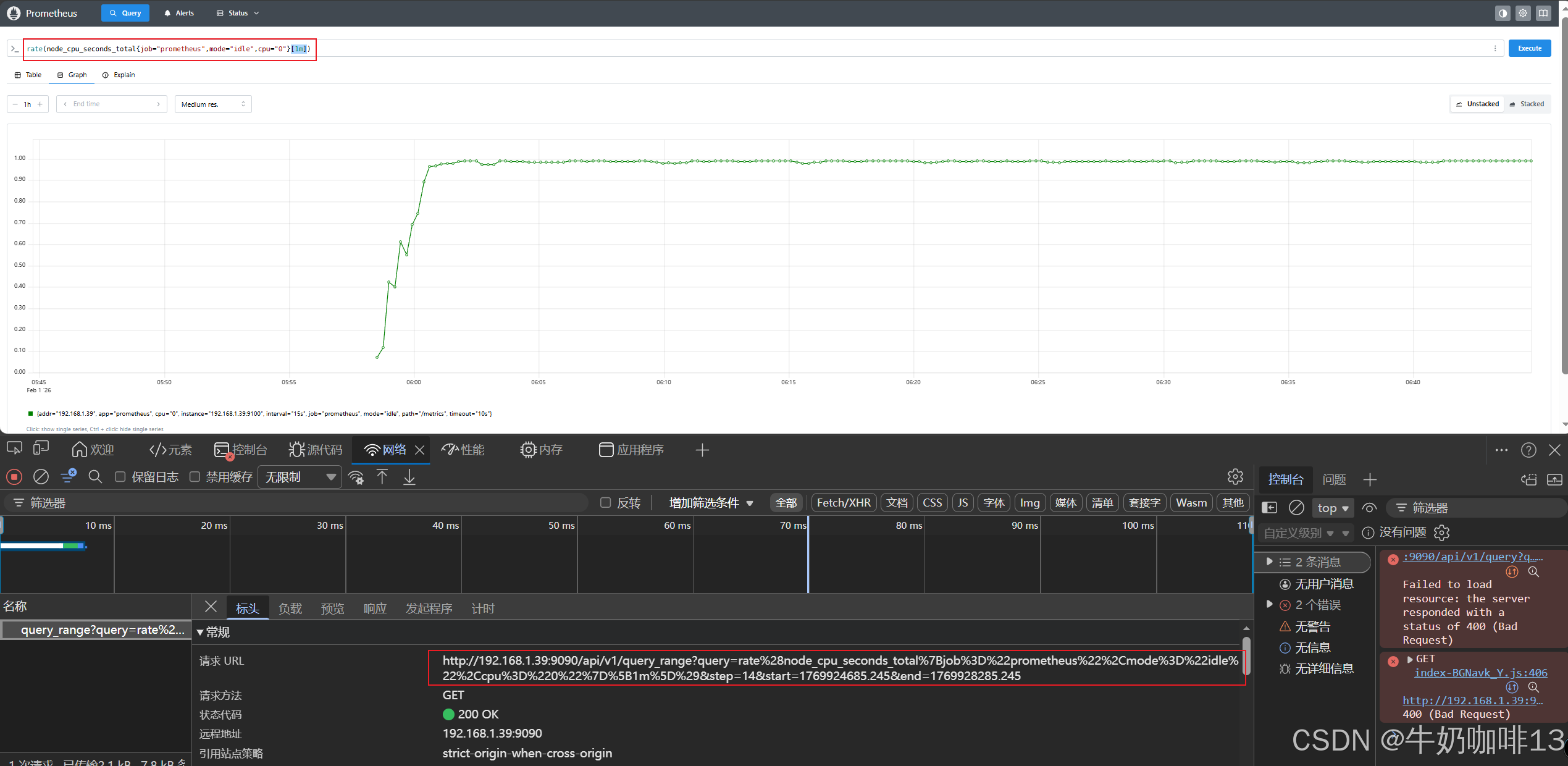Screen dimensions: 1568x766
Task: Open the Prometheus settings gear in header
Action: 1523,13
